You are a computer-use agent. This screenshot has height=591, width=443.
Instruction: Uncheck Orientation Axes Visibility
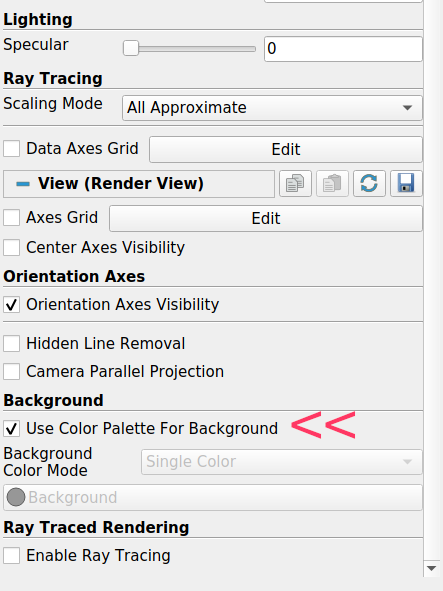pos(12,305)
